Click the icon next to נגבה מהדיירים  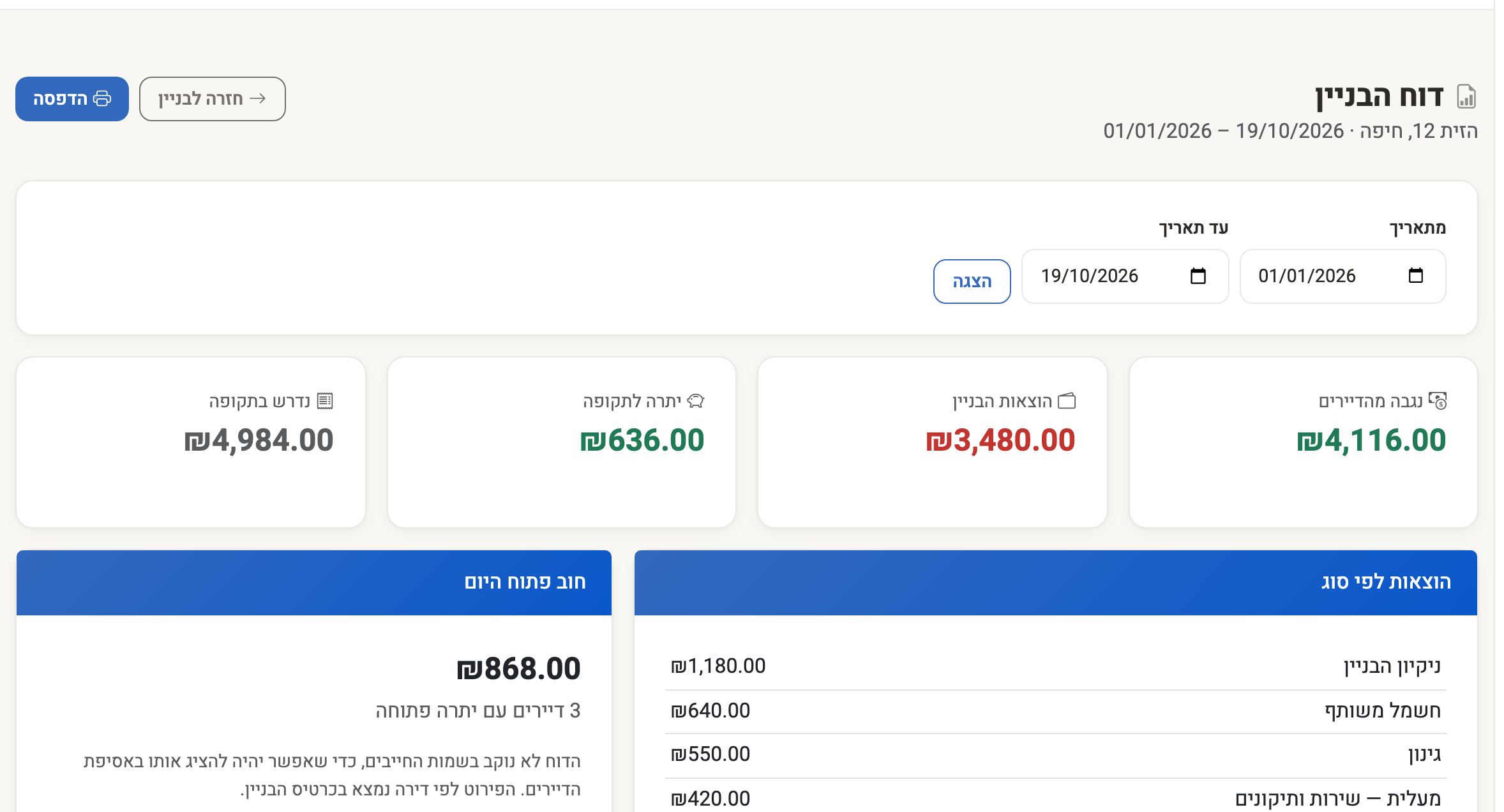coord(1438,401)
